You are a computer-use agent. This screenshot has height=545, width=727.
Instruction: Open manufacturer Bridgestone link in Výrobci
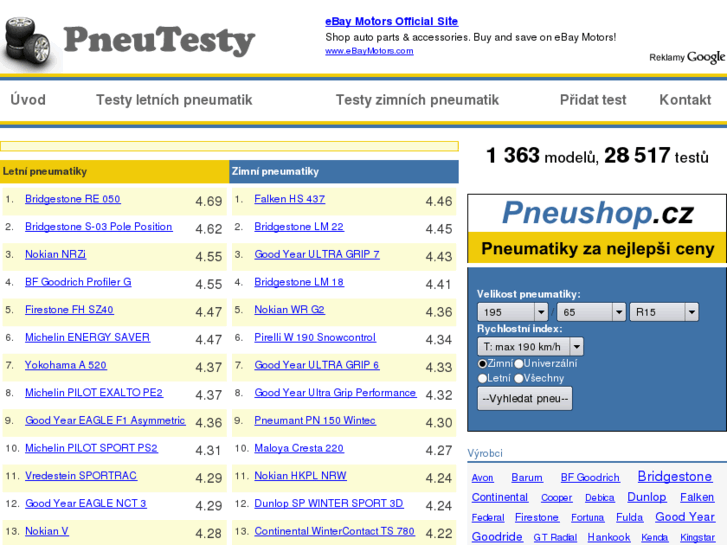[x=675, y=476]
